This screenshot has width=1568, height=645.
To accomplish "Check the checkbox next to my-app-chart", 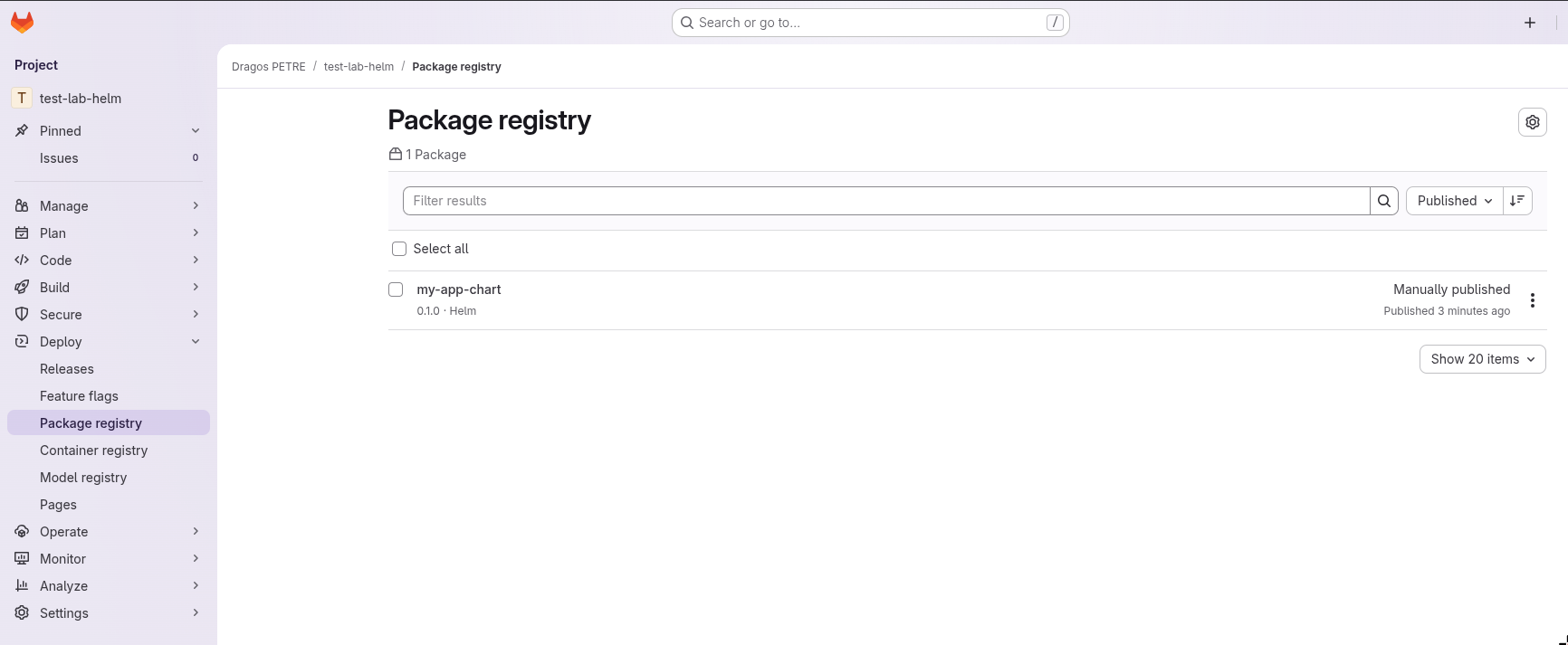I will point(396,289).
